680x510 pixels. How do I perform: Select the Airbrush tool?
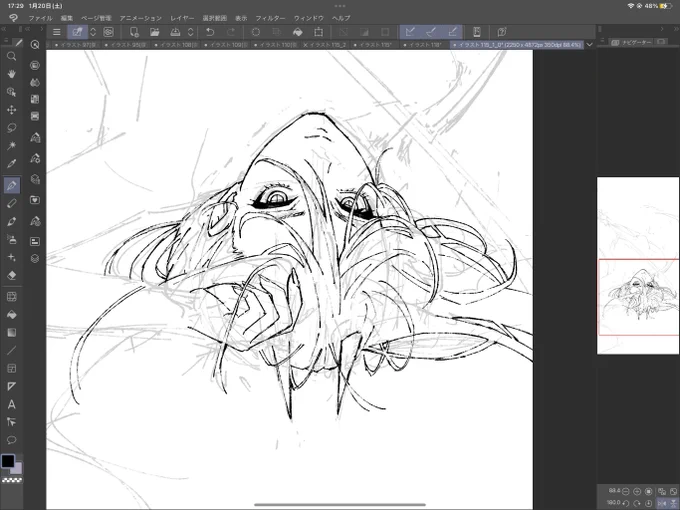pos(12,239)
